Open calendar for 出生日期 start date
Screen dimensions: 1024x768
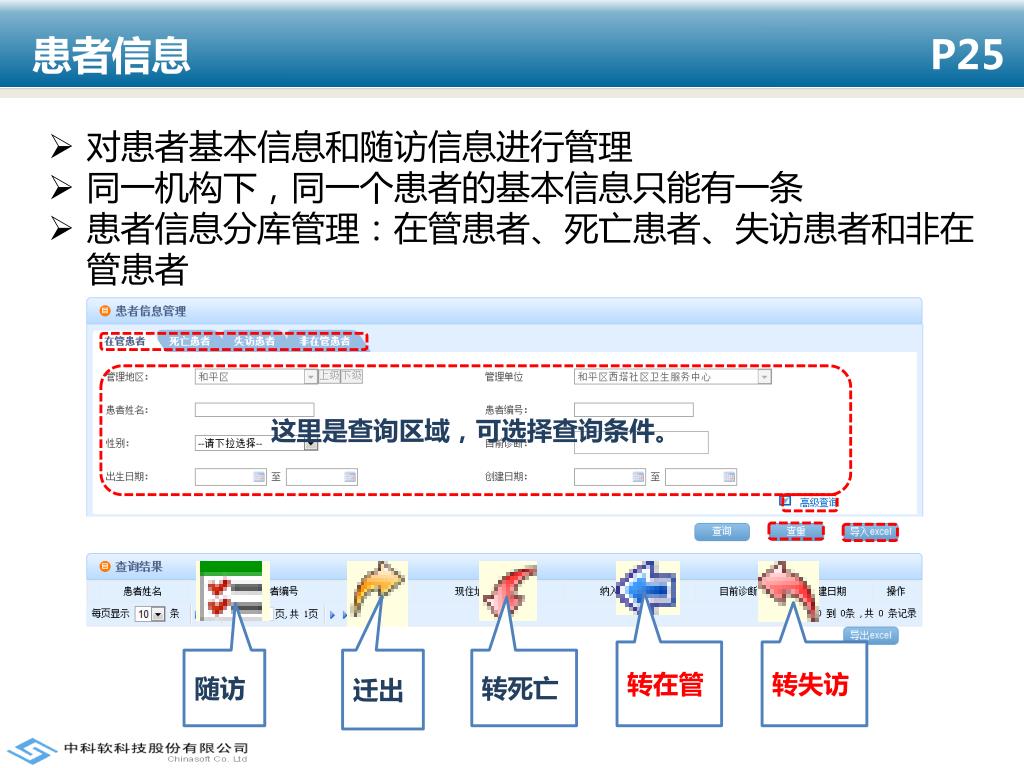click(x=259, y=477)
